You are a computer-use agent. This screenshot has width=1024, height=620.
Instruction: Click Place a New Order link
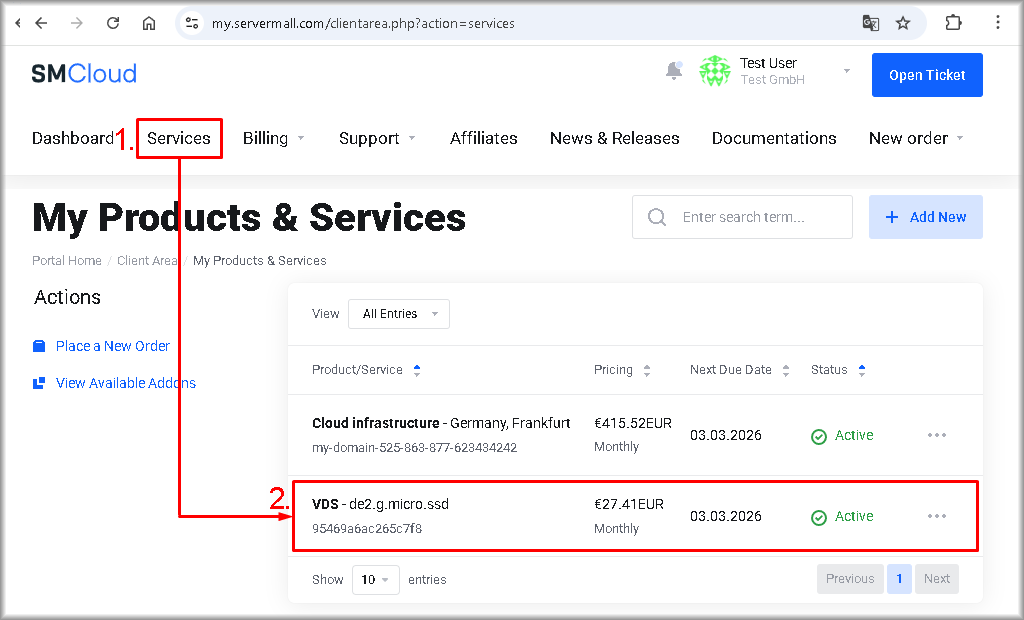point(112,346)
